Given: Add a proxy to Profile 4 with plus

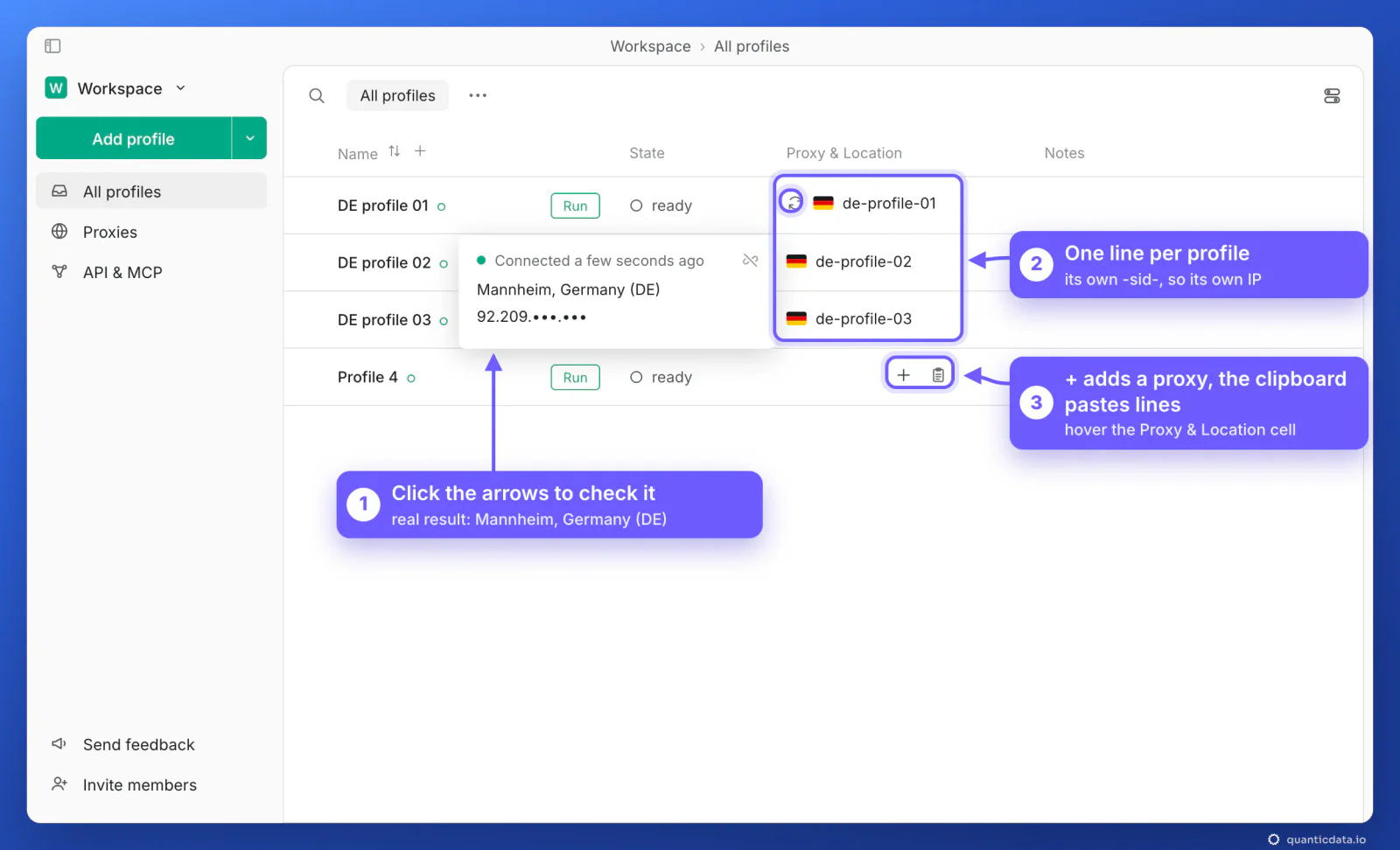Looking at the screenshot, I should click(x=904, y=375).
